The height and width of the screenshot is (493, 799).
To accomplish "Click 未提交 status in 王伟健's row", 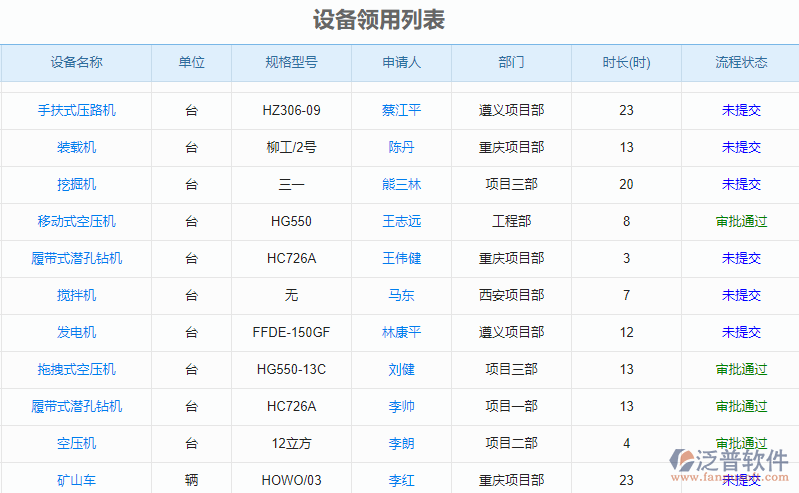I will [x=741, y=258].
